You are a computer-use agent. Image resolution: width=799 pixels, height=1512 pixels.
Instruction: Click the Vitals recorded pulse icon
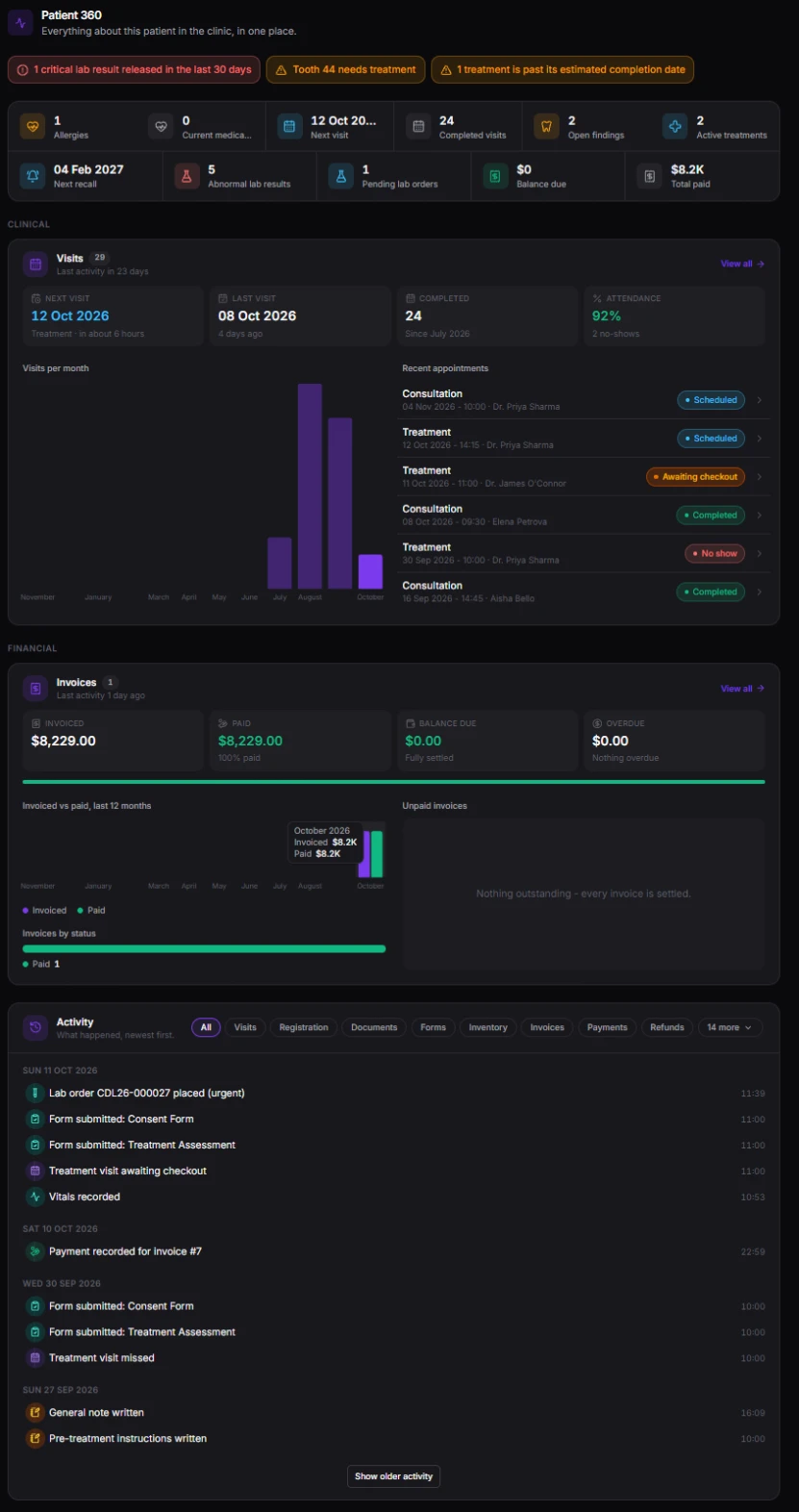coord(35,1197)
